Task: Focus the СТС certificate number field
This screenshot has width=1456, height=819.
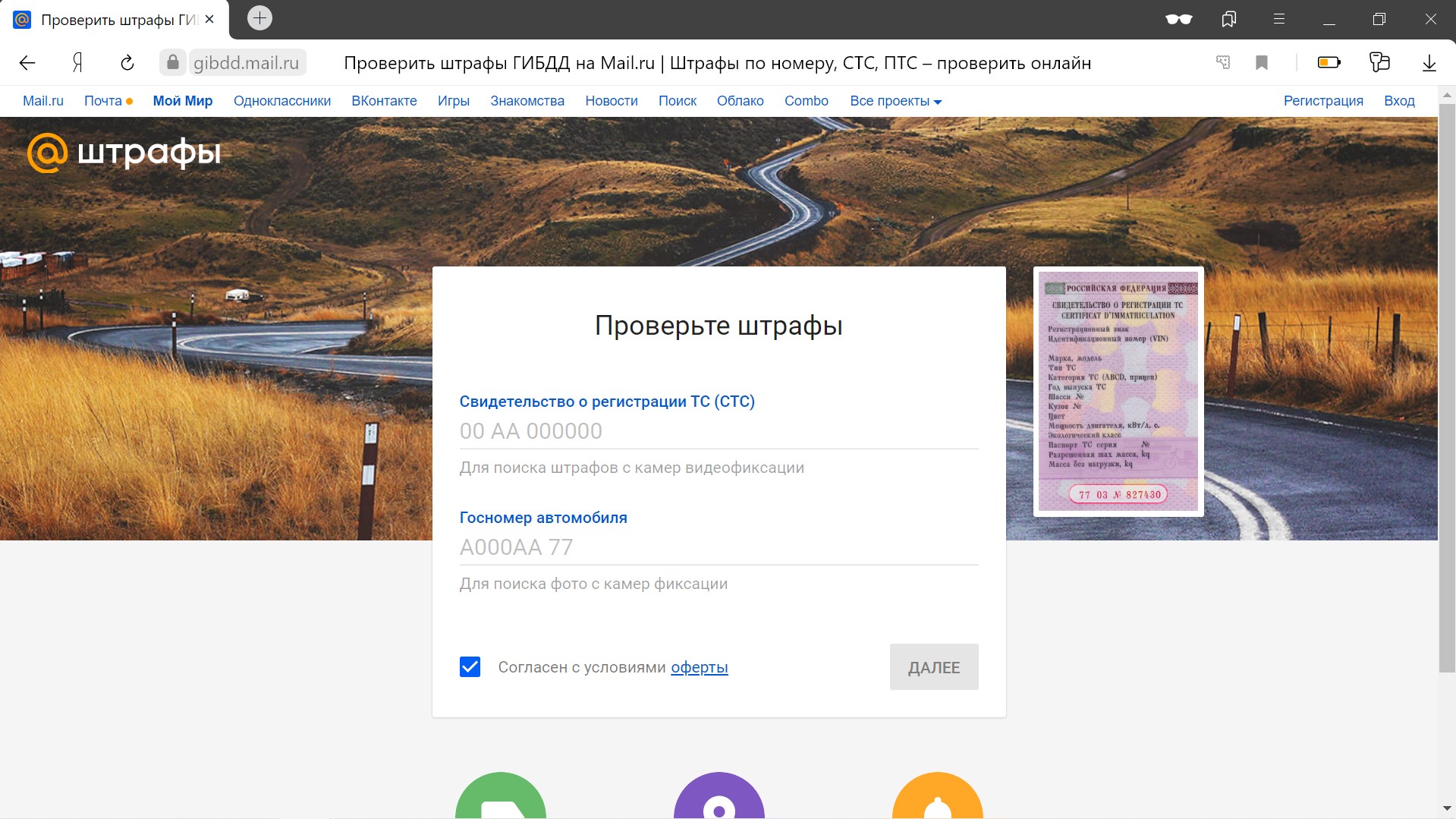Action: tap(718, 431)
